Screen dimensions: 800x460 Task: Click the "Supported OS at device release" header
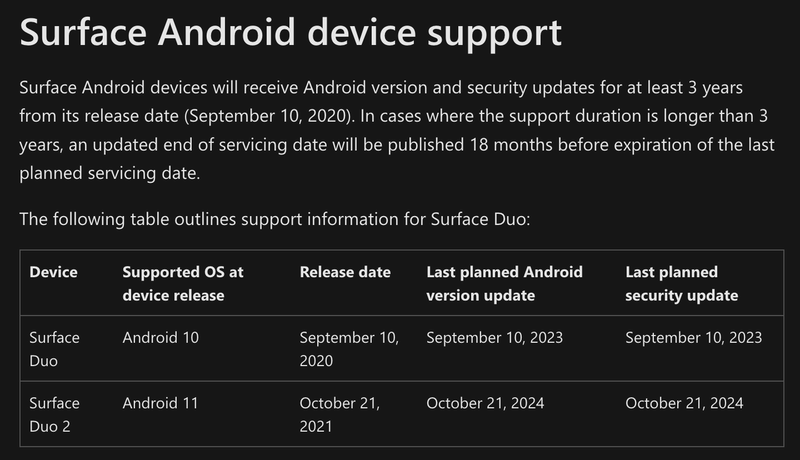click(x=182, y=283)
